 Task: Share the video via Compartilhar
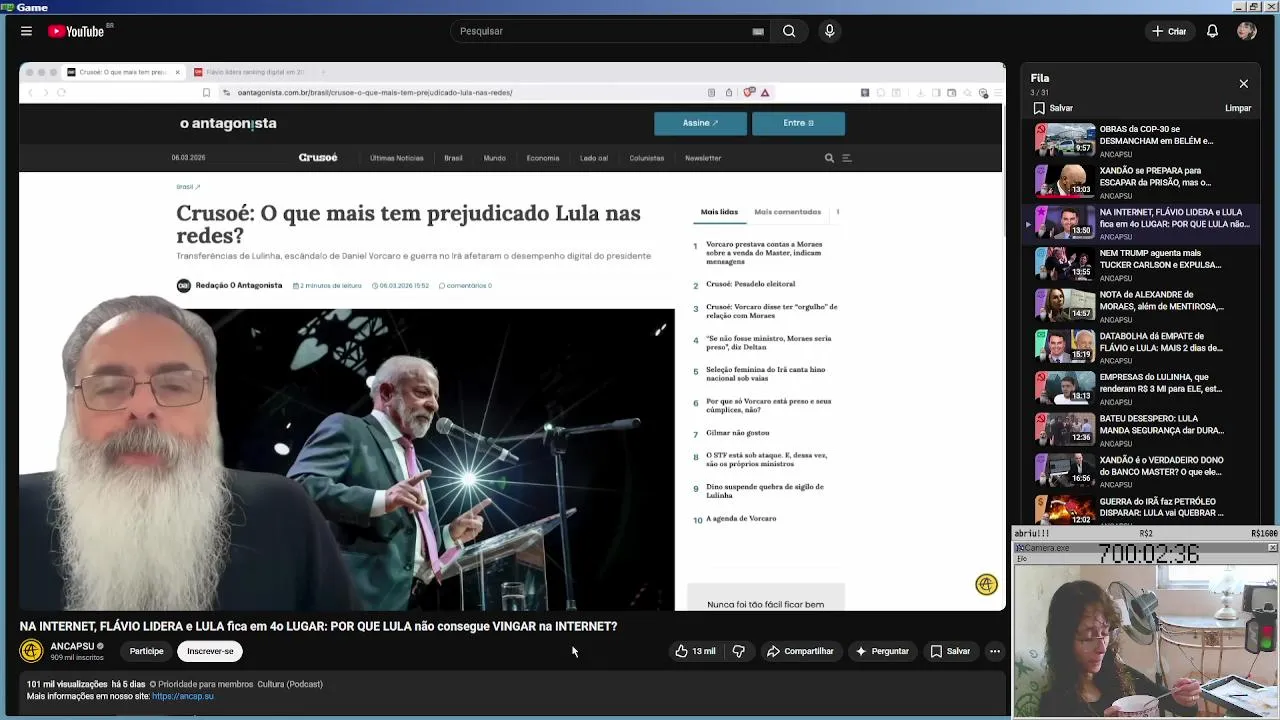pos(800,651)
